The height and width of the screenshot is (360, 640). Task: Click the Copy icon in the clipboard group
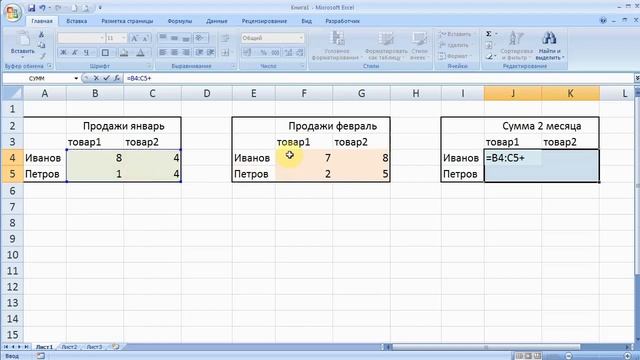[41, 45]
